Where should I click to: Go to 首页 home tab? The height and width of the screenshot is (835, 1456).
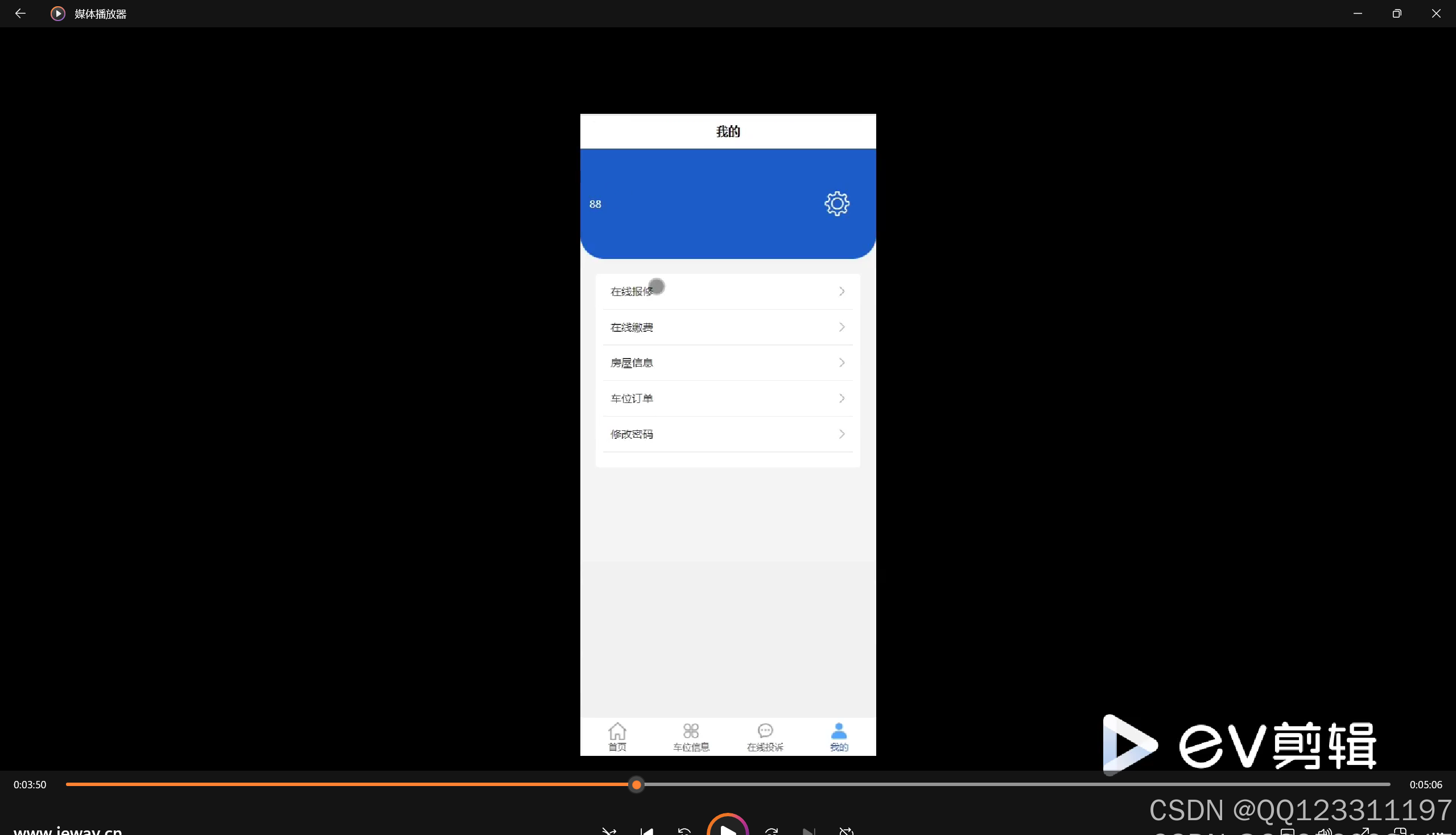pos(617,737)
